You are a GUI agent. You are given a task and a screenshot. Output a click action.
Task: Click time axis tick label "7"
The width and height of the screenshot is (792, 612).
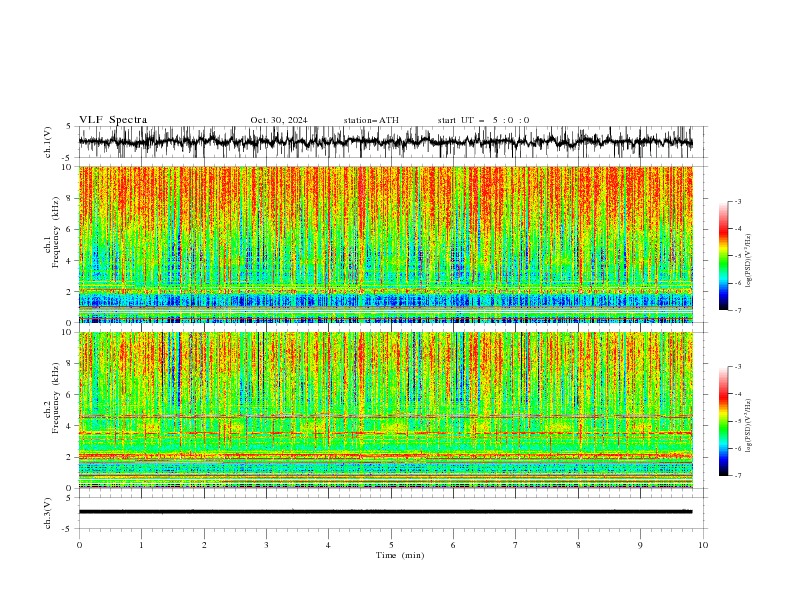click(516, 545)
